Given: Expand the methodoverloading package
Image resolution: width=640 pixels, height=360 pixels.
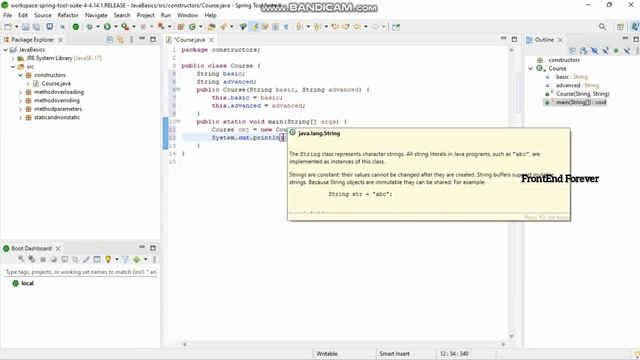Looking at the screenshot, I should tap(20, 92).
